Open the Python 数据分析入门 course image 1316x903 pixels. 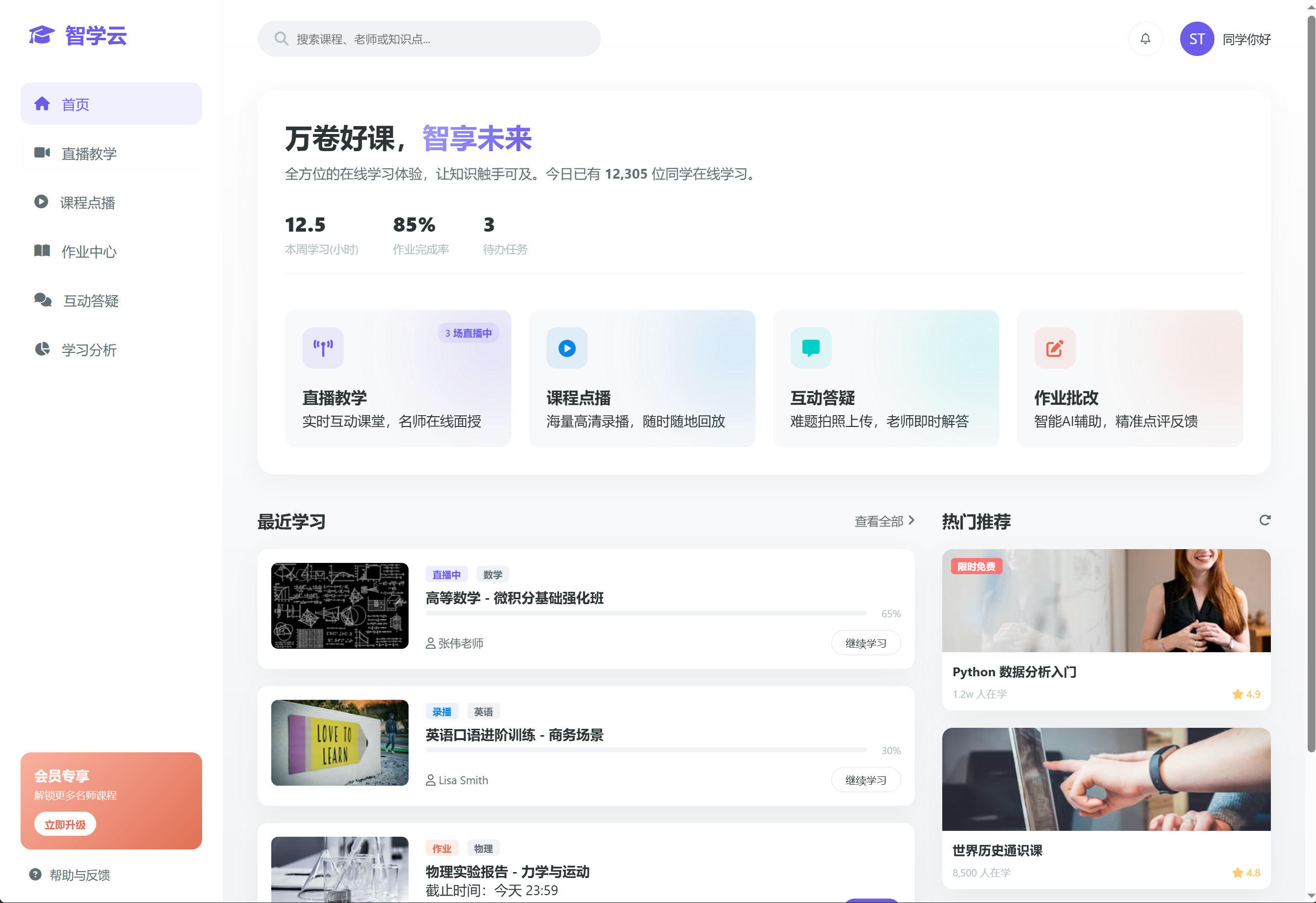tap(1106, 601)
